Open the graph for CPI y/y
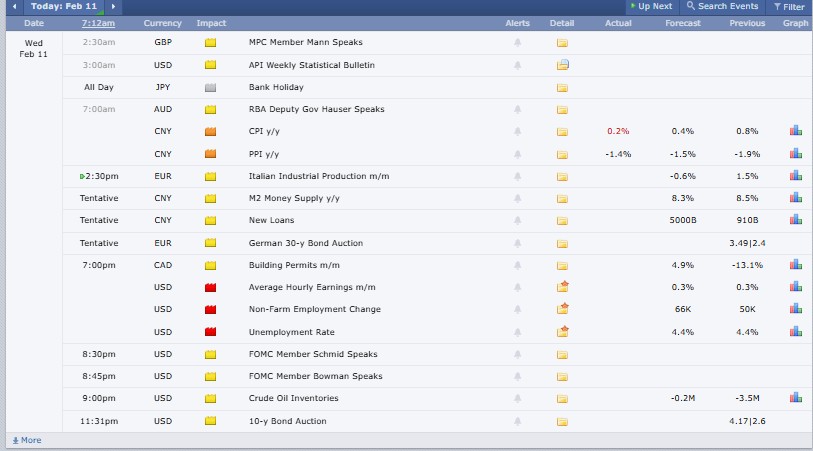This screenshot has width=813, height=451. 796,131
